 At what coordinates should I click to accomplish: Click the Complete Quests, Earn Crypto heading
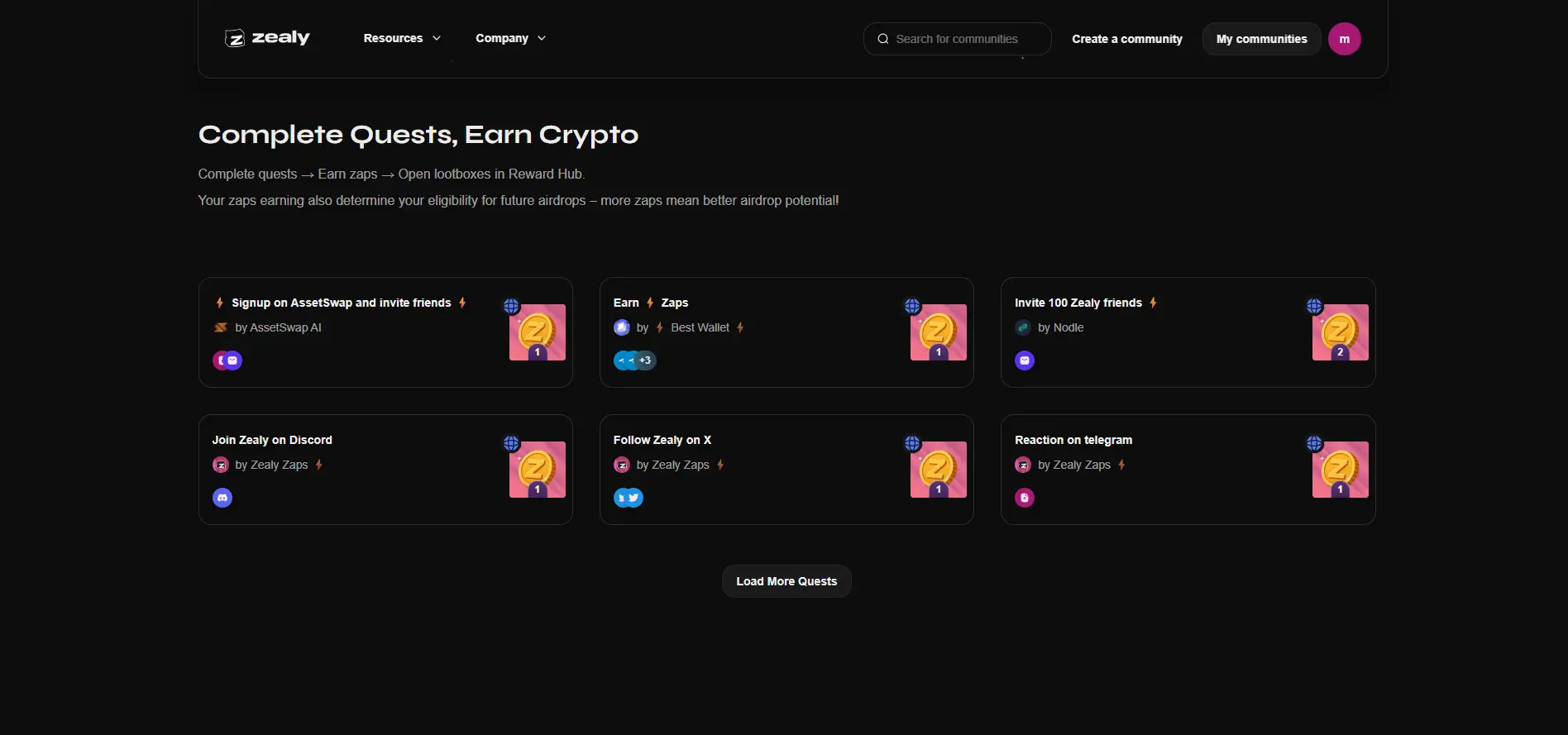tap(418, 135)
